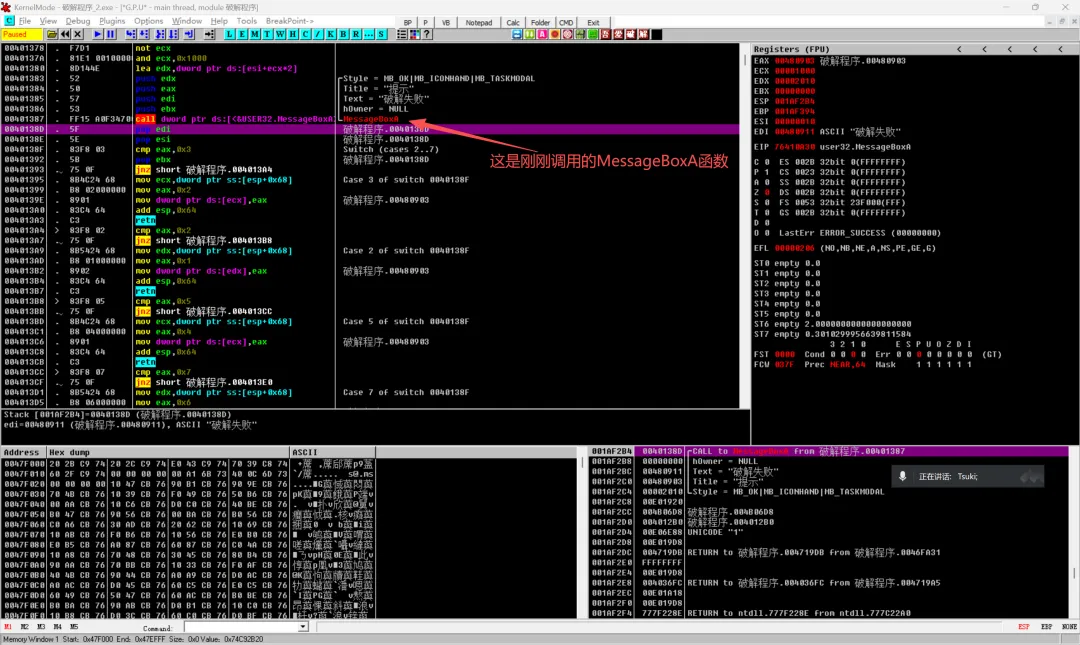The width and height of the screenshot is (1080, 645).
Task: Open the Tools menu
Action: point(247,21)
